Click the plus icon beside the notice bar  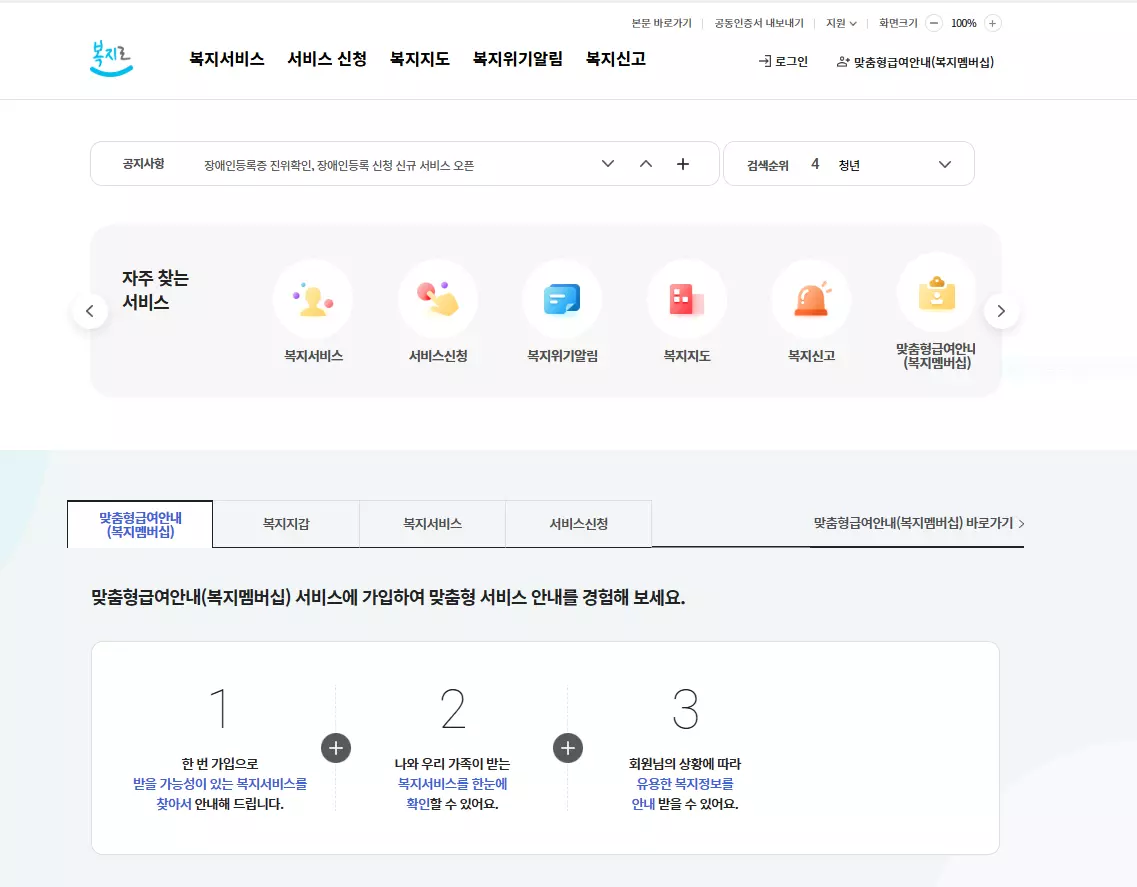click(683, 163)
